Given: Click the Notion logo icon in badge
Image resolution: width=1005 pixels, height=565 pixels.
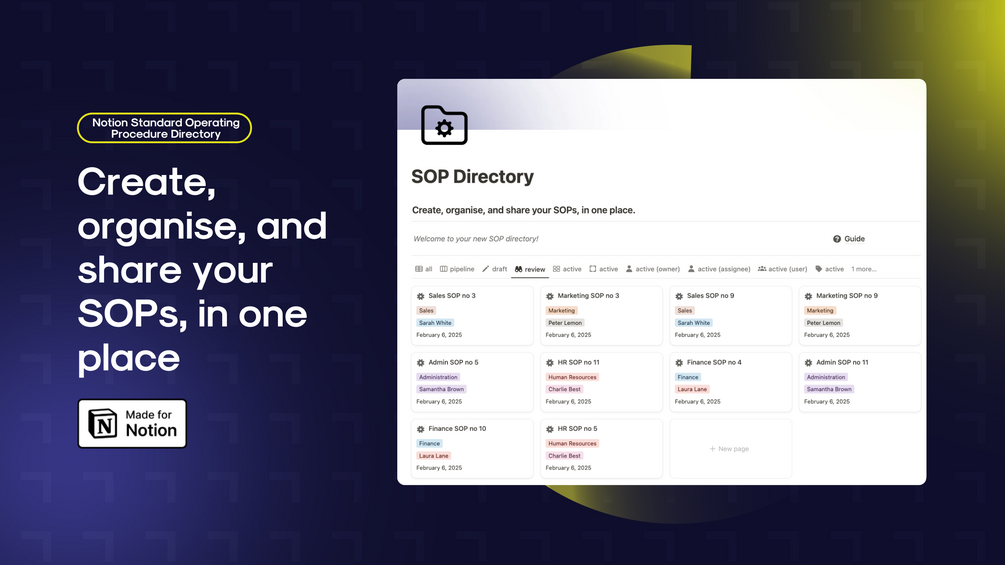Looking at the screenshot, I should click(103, 423).
